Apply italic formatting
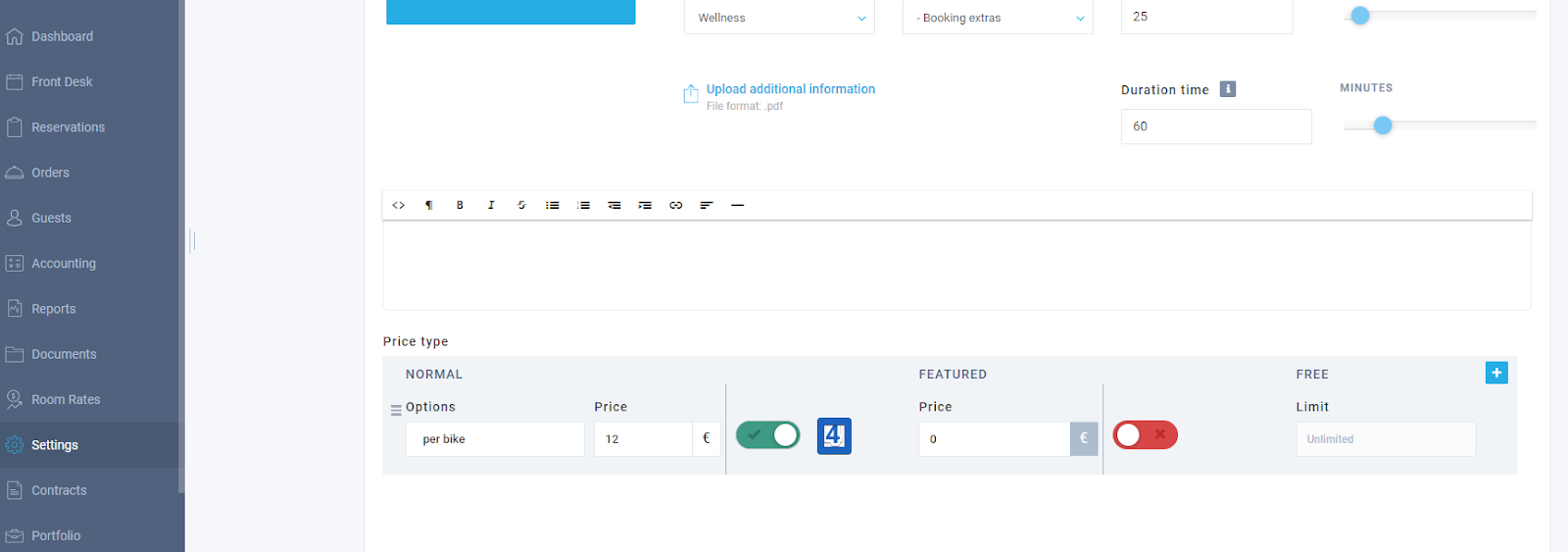Screen dimensions: 1568x552 click(x=491, y=205)
